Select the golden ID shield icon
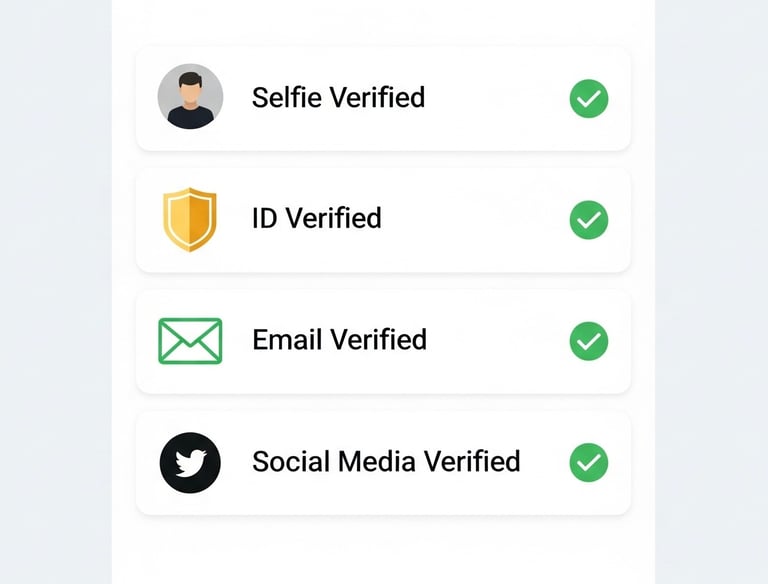768x584 pixels. coord(190,219)
